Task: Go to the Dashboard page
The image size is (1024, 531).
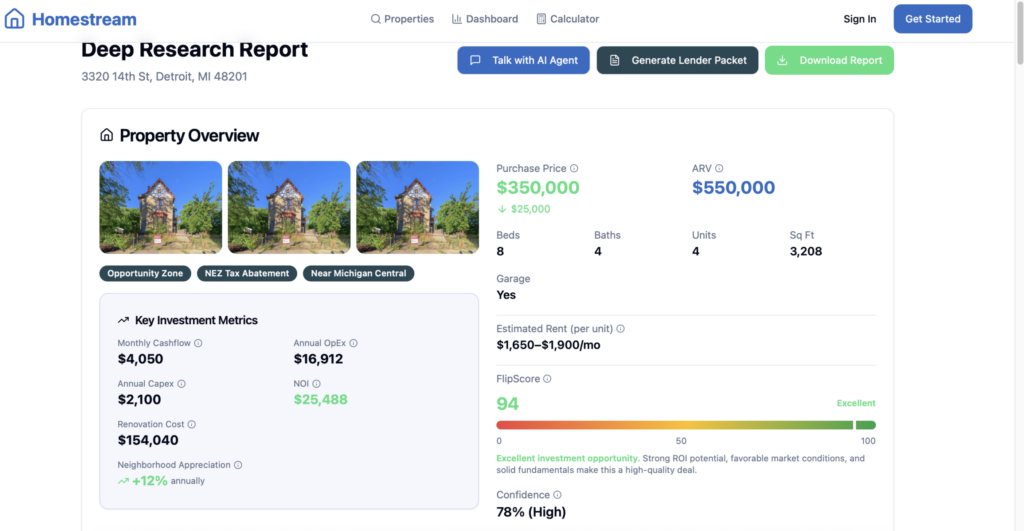Action: pos(485,19)
